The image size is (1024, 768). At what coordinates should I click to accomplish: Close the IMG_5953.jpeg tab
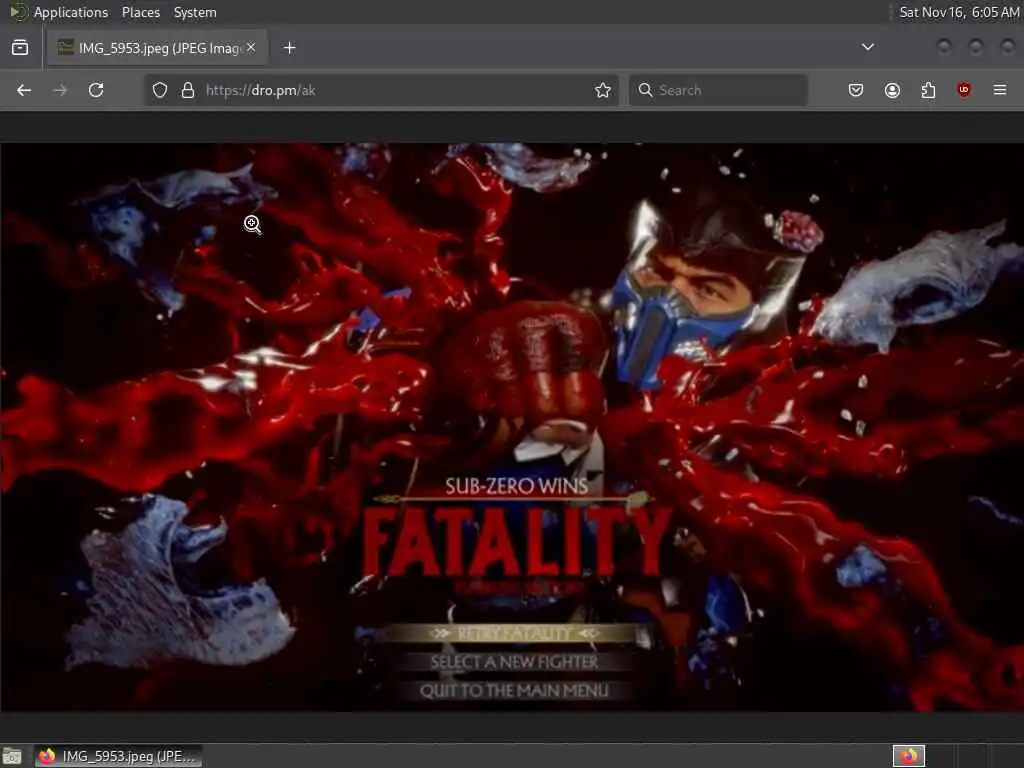251,47
